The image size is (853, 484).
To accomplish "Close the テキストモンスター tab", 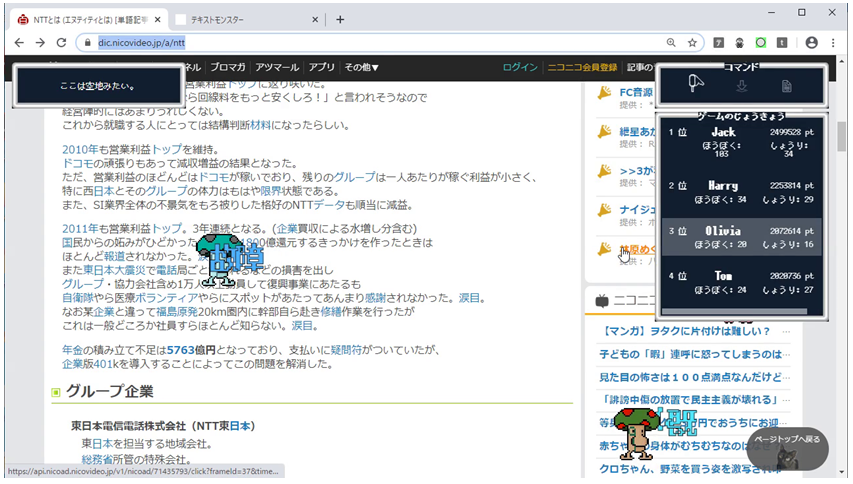I will (x=315, y=20).
